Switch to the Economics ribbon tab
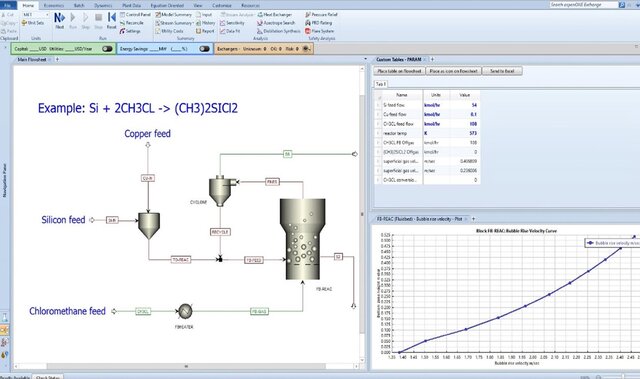 [x=54, y=5]
